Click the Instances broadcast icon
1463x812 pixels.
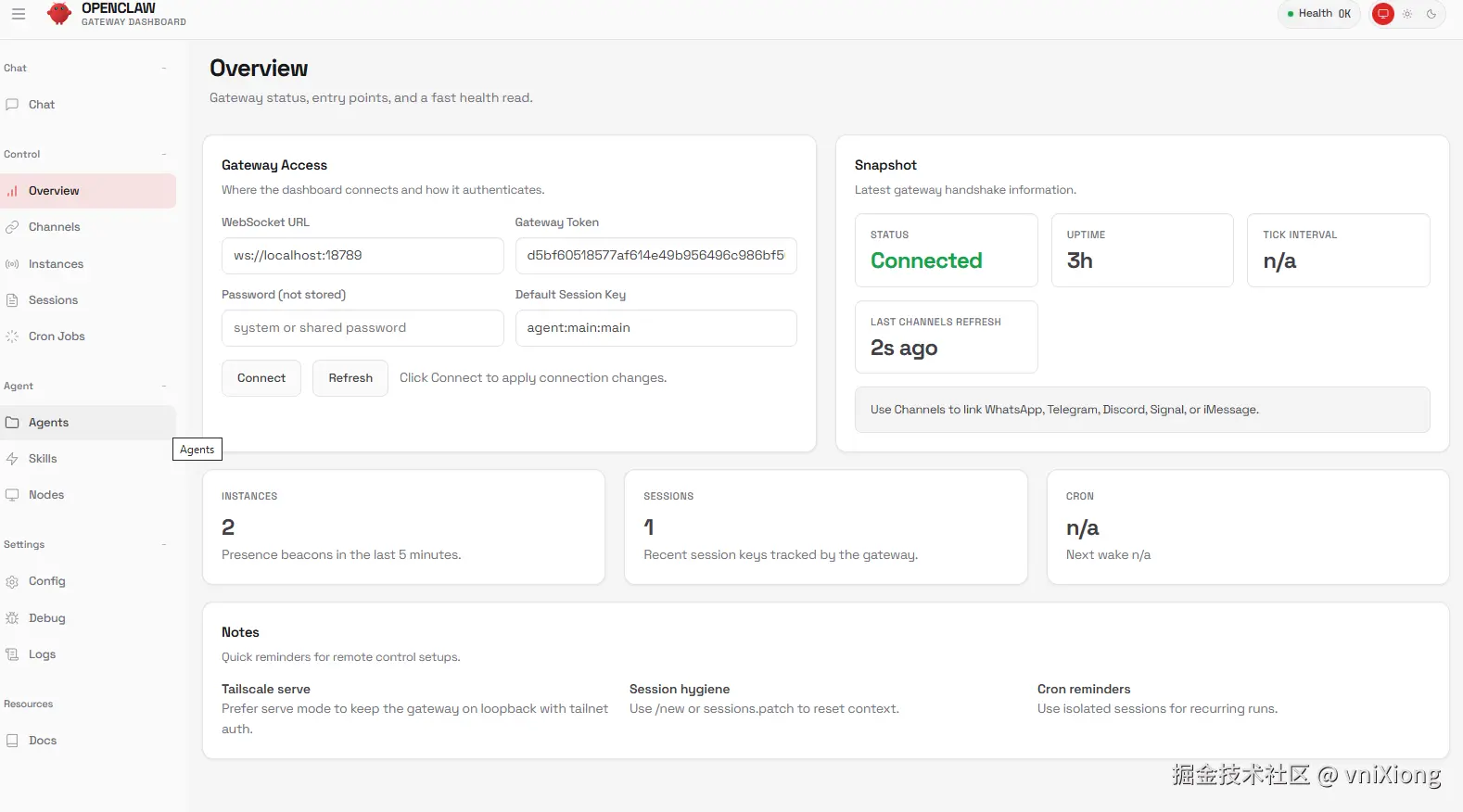[x=12, y=264]
